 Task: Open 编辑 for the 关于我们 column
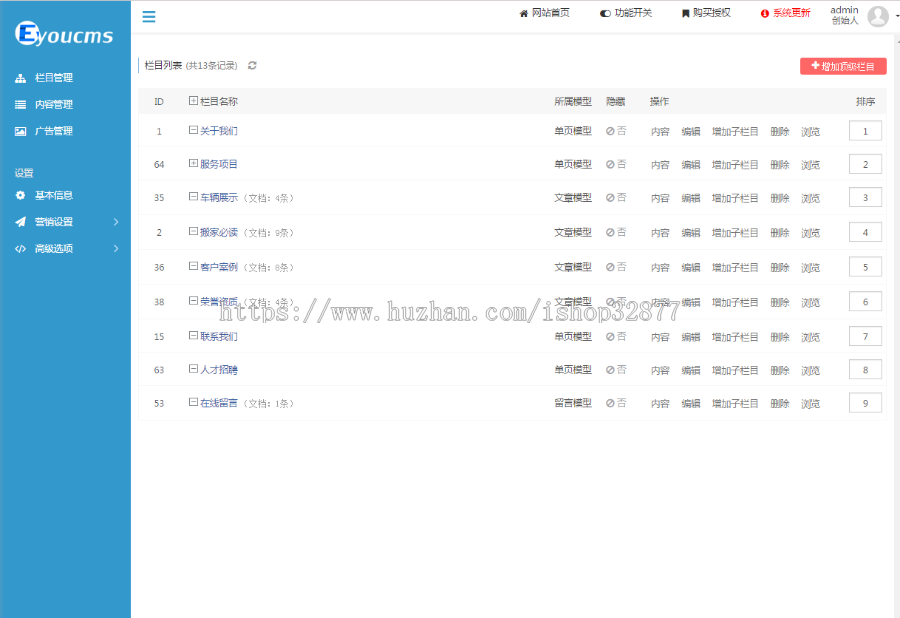[x=691, y=129]
